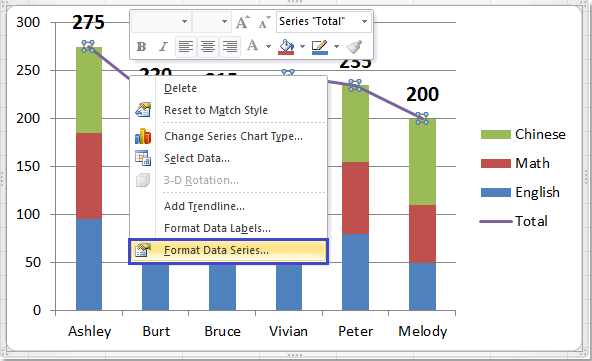Click the Total line marker above Peter

355,85
